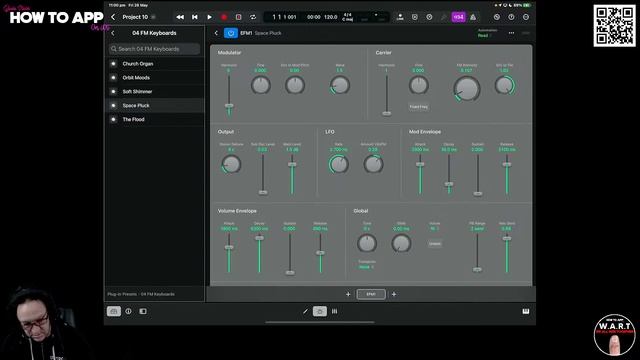
Task: Select The Flood preset
Action: point(155,119)
